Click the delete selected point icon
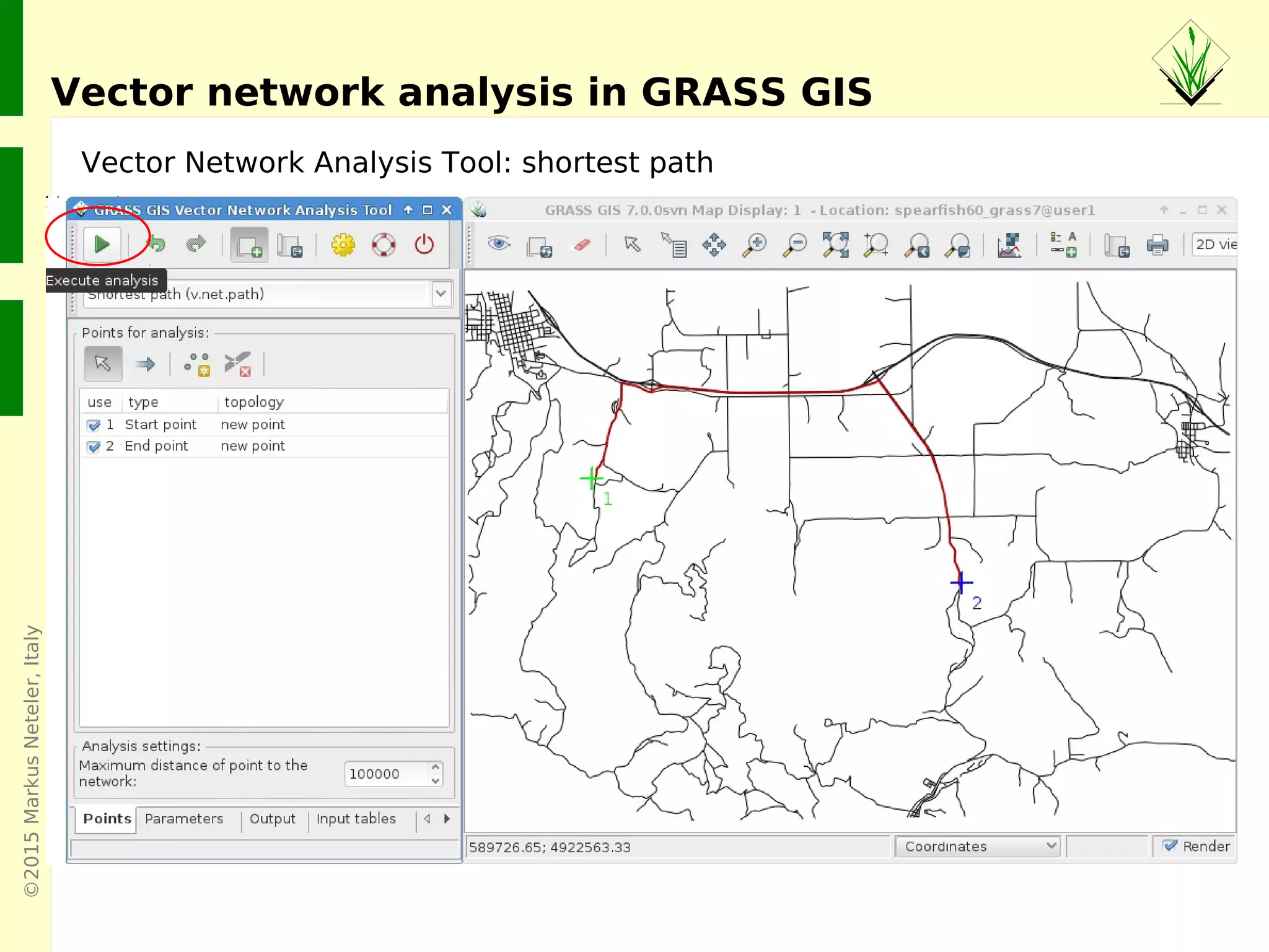This screenshot has height=952, width=1269. (x=238, y=364)
